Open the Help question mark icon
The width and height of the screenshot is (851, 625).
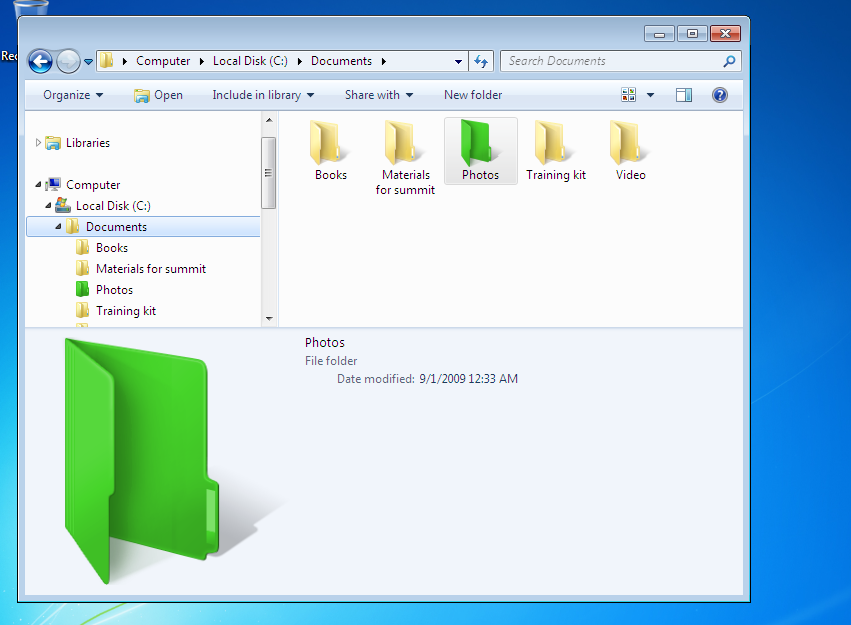coord(719,95)
